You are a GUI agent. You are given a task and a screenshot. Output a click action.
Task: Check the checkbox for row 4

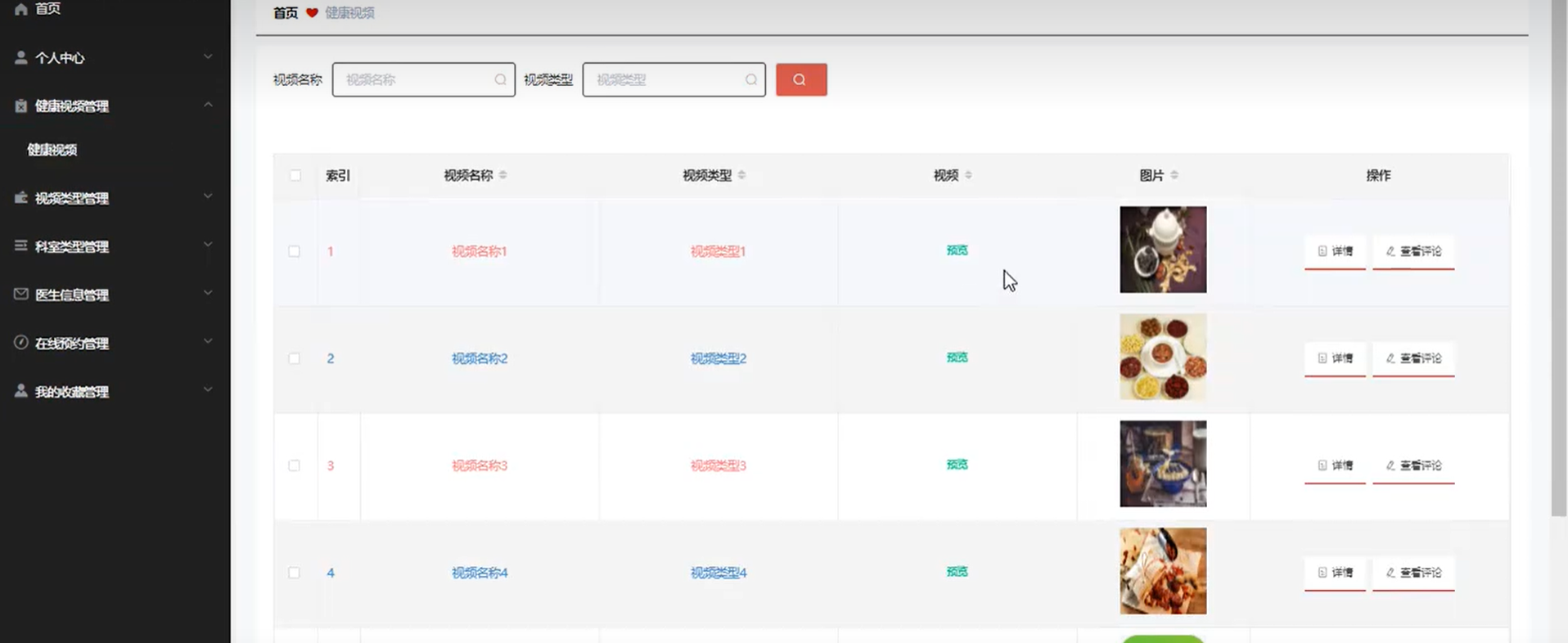294,573
